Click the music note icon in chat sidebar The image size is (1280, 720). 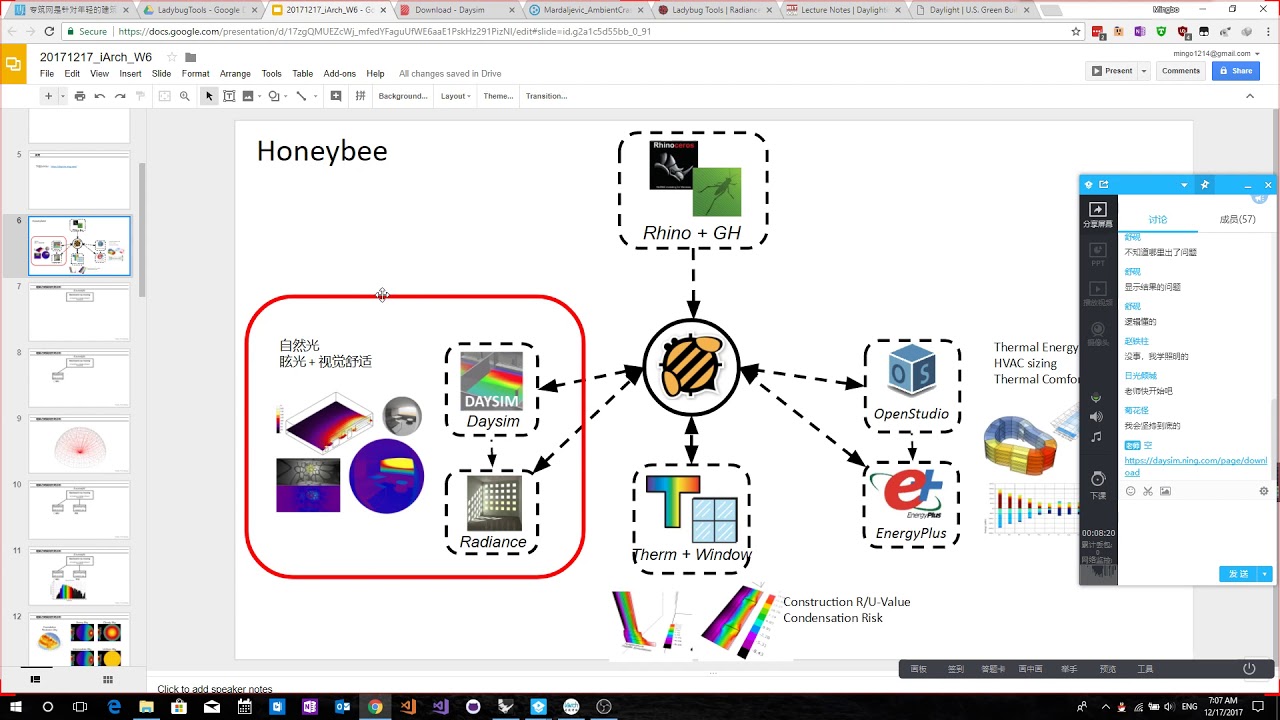pyautogui.click(x=1097, y=437)
